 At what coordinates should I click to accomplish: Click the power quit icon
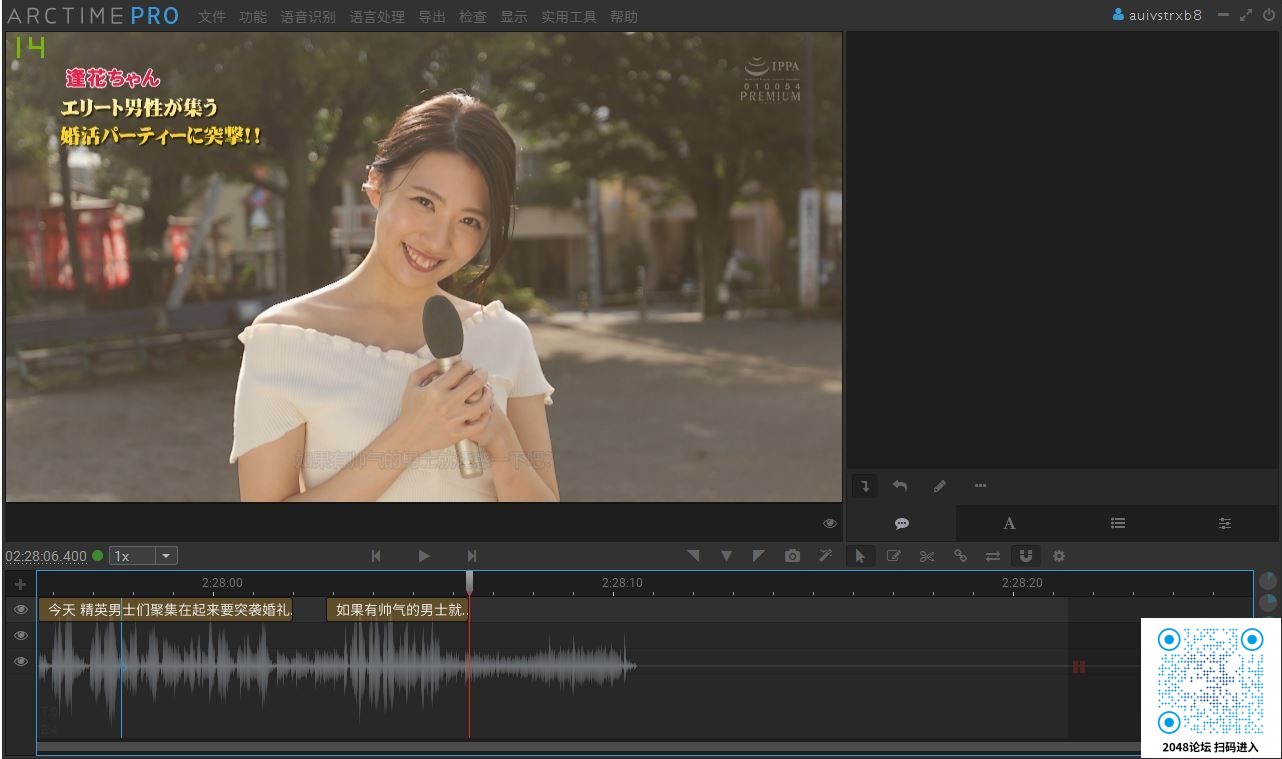point(1269,16)
